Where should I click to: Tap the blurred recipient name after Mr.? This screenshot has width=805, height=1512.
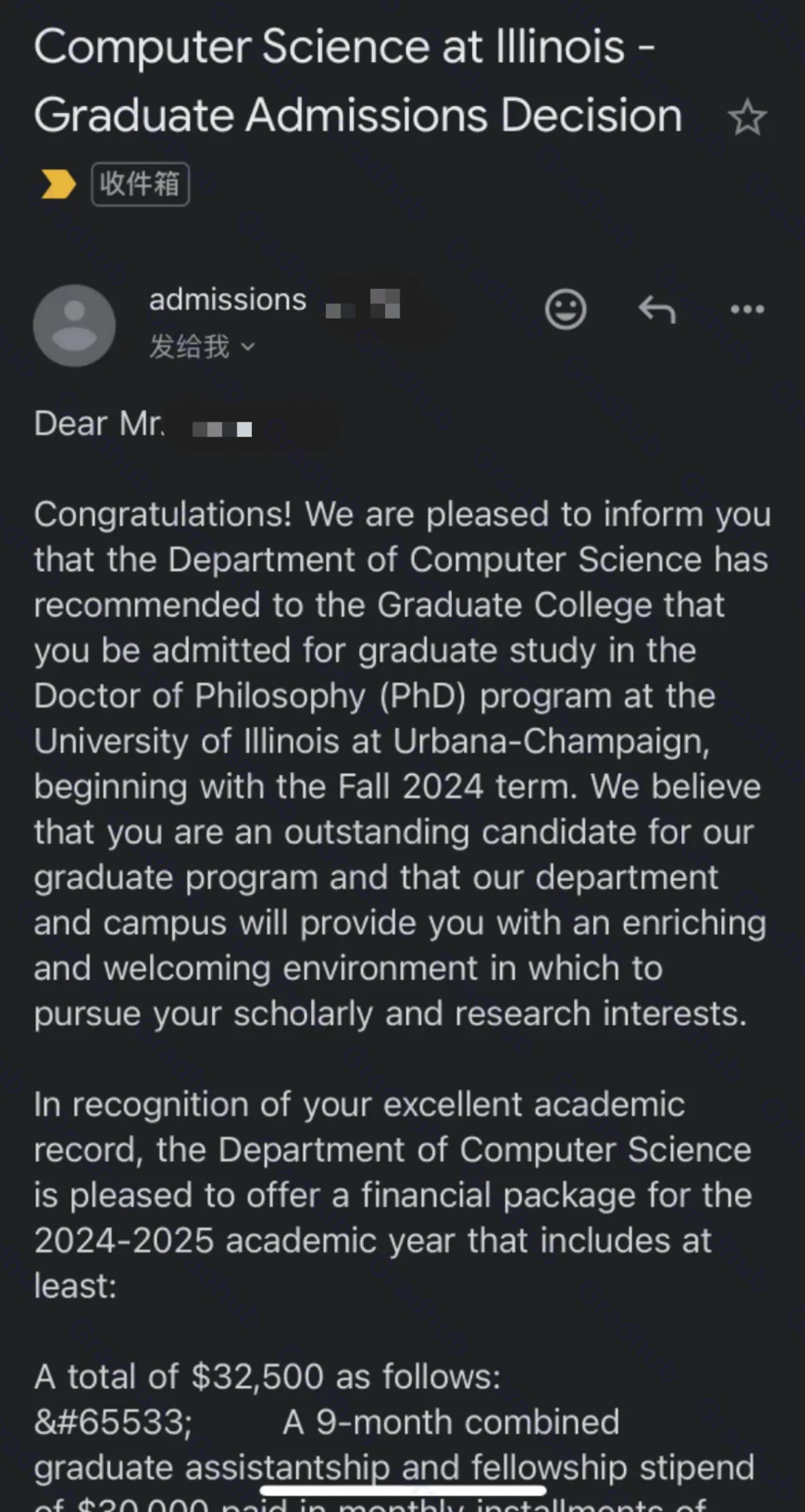click(222, 429)
